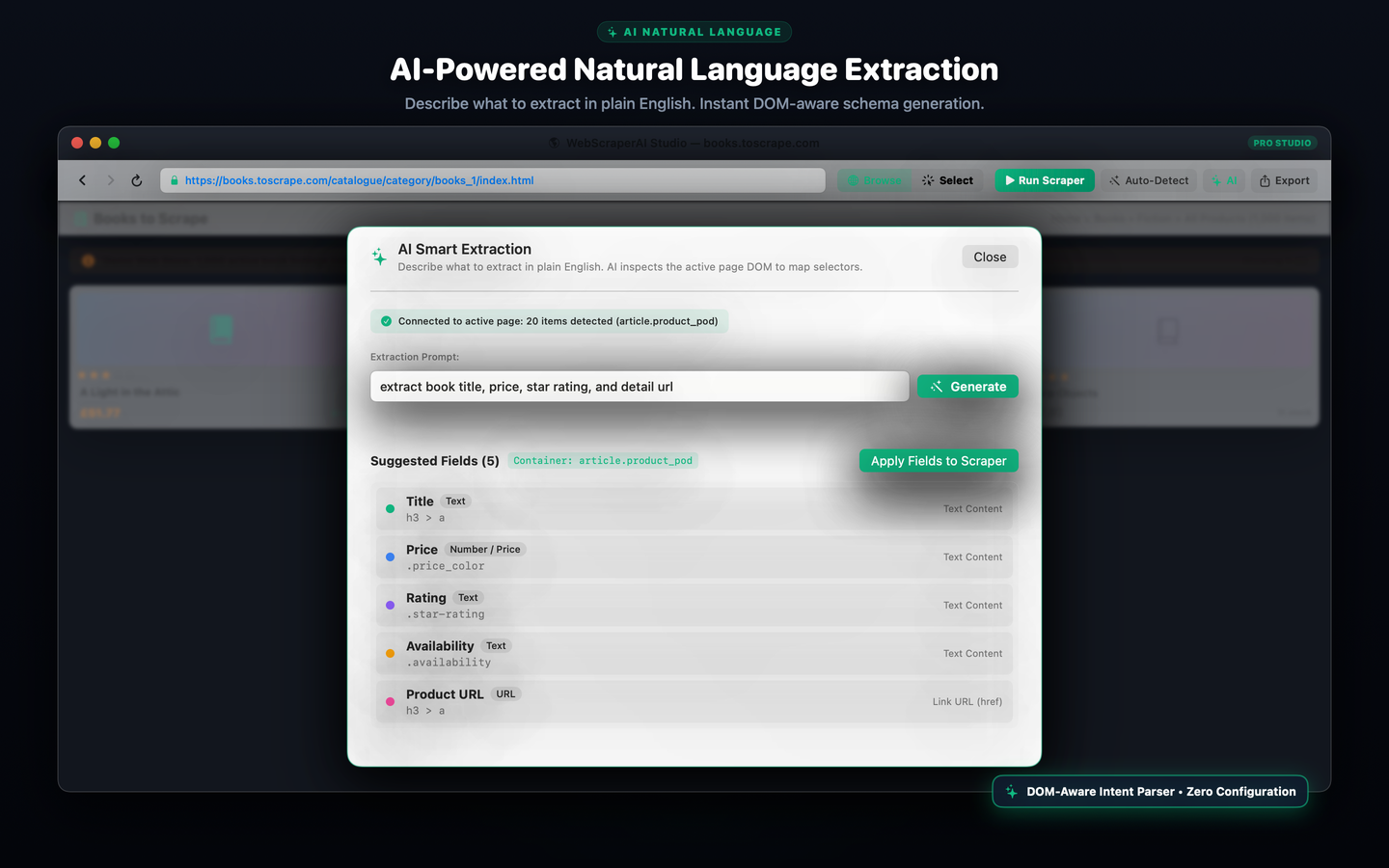The width and height of the screenshot is (1389, 868).
Task: Switch to Browse mode
Action: point(875,180)
